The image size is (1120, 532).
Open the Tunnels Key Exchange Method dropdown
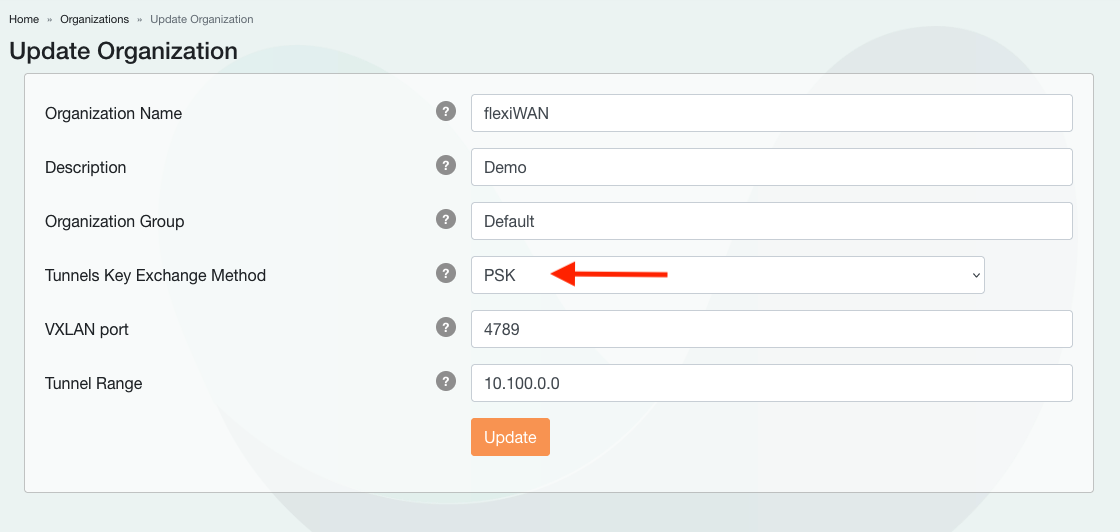pos(727,275)
